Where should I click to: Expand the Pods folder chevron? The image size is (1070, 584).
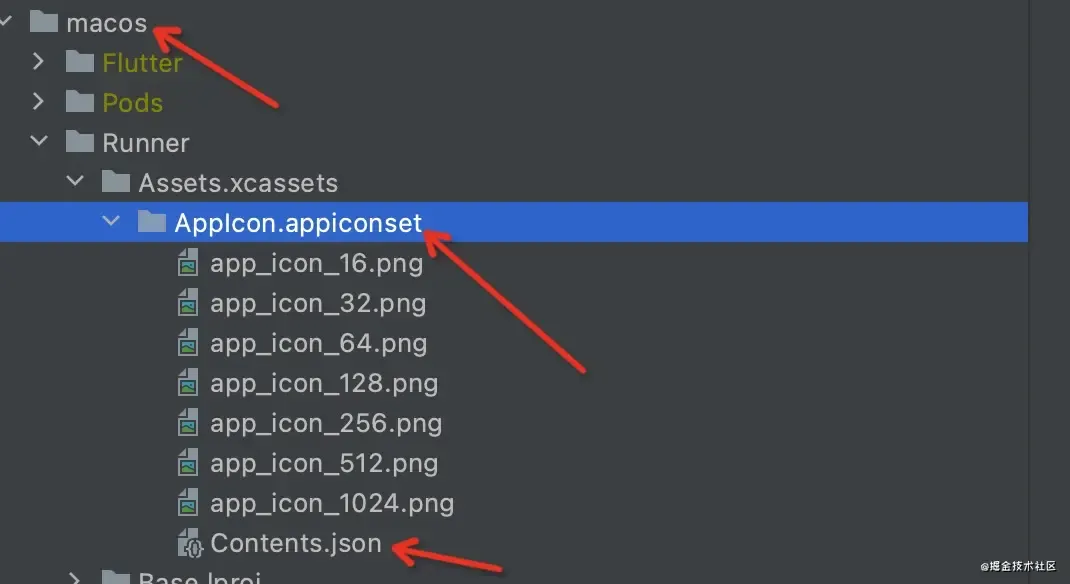38,102
